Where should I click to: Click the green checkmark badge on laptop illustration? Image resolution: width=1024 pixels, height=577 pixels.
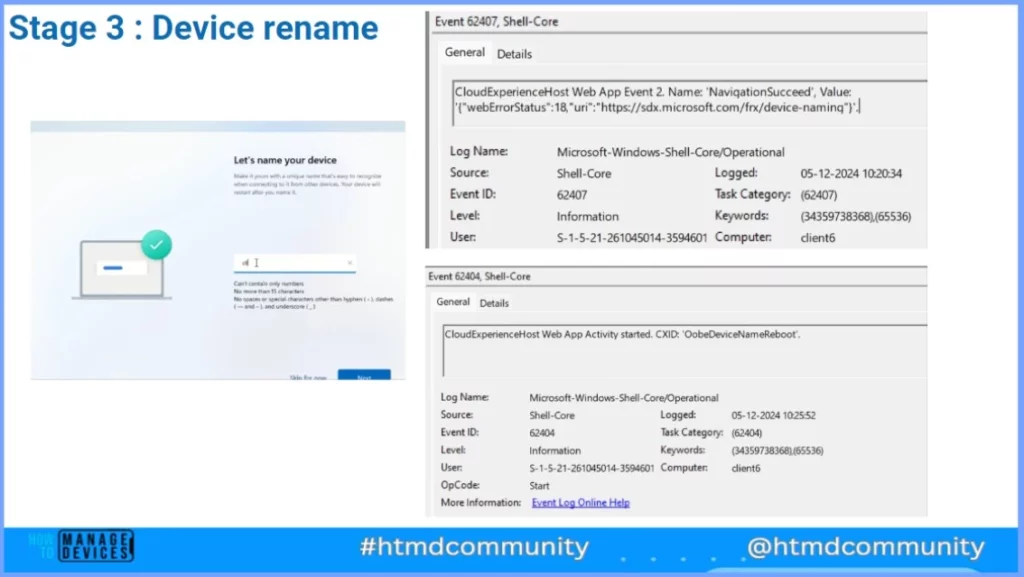157,245
